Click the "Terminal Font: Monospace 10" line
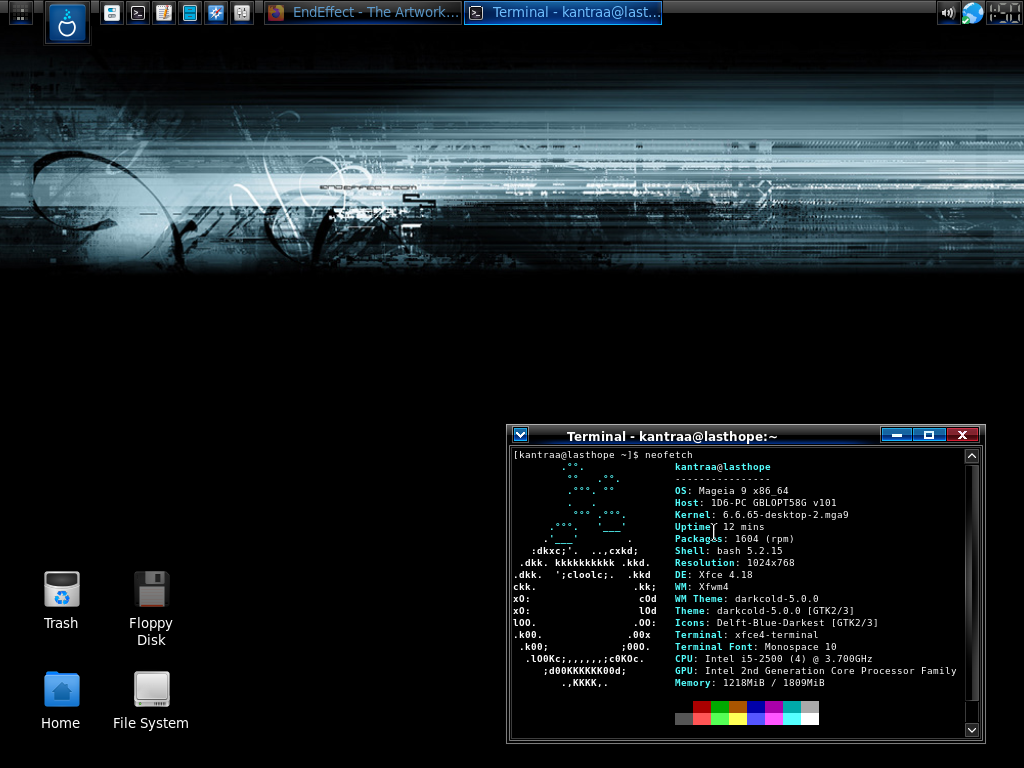The image size is (1024, 768). (756, 647)
